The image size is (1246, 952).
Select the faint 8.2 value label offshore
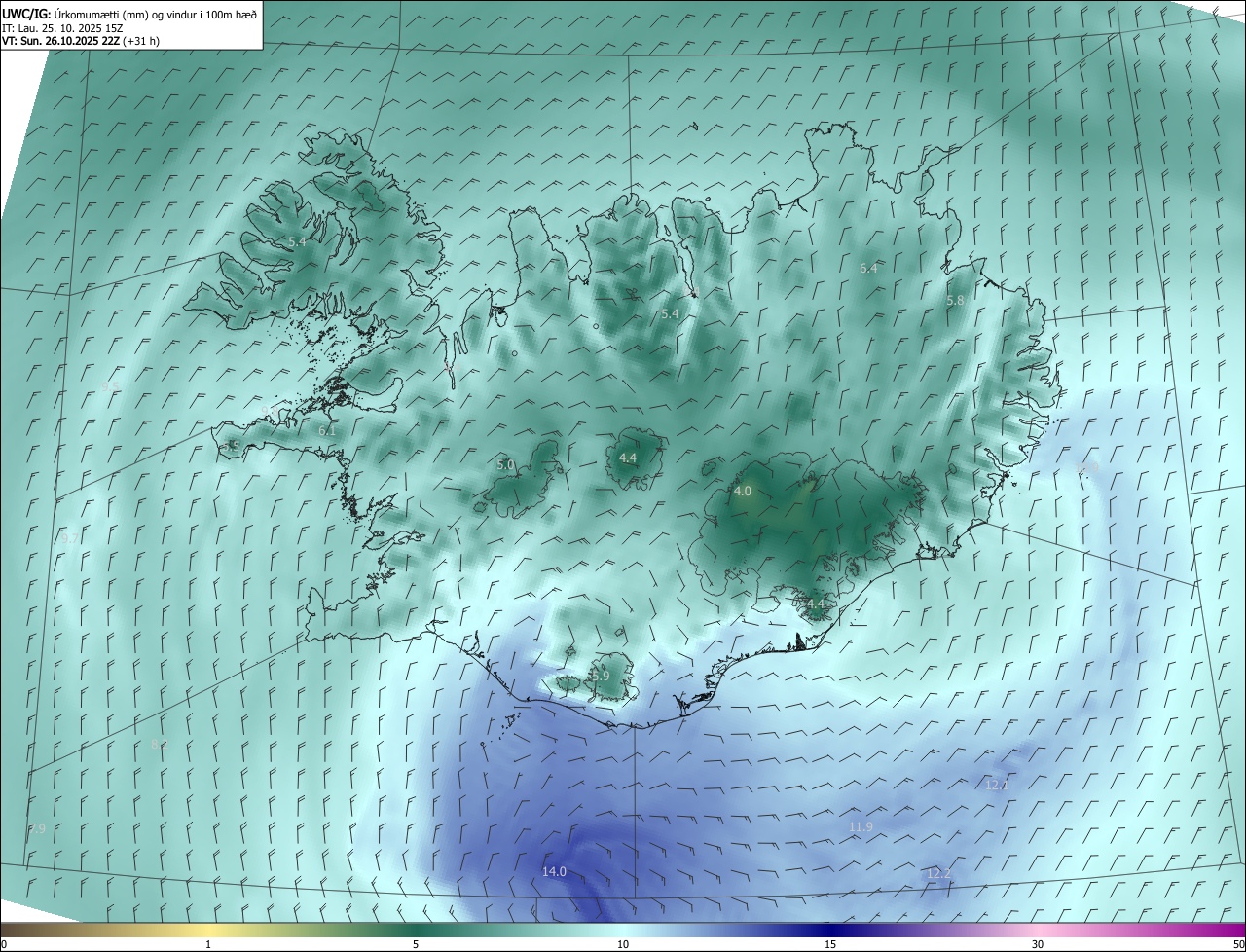tap(160, 745)
